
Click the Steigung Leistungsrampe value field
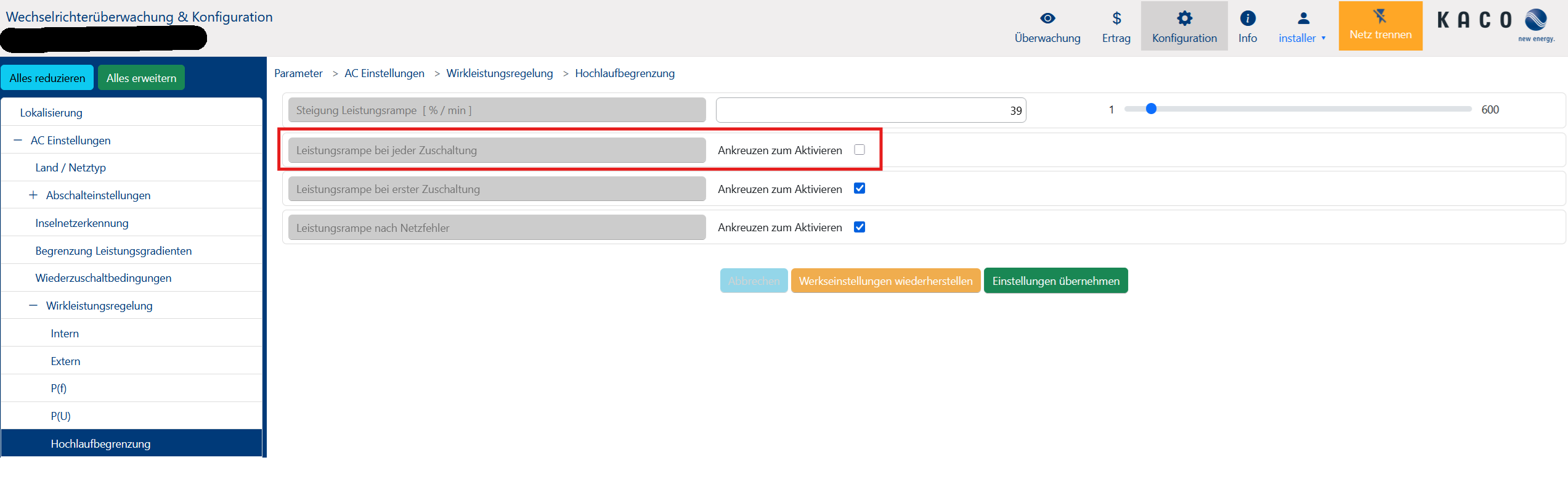click(871, 110)
